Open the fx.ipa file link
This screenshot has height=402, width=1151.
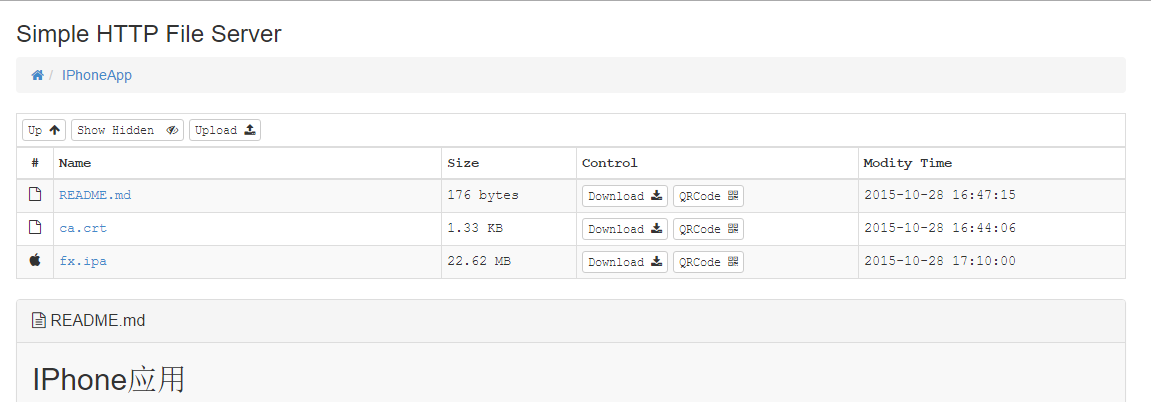(x=83, y=261)
